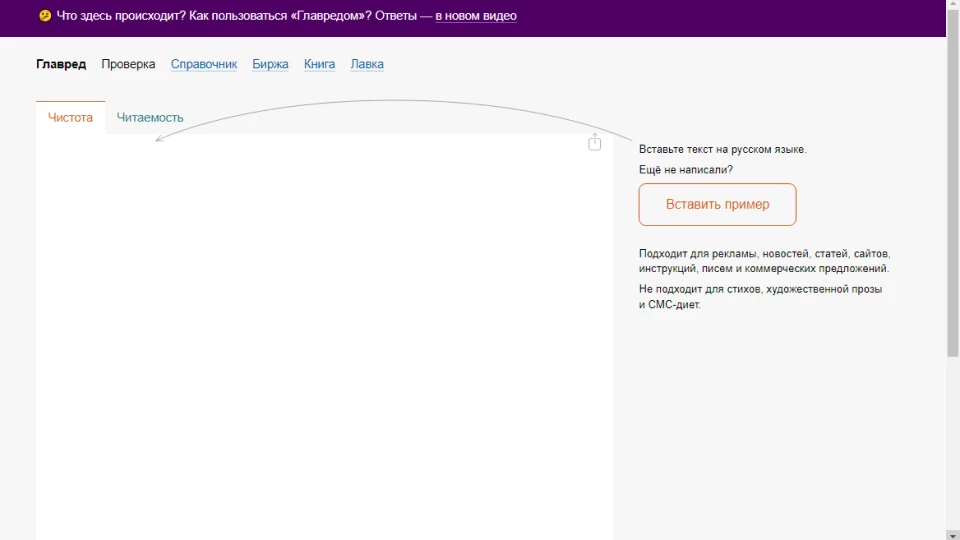
Task: Click the scrollbar up arrow
Action: 952,5
